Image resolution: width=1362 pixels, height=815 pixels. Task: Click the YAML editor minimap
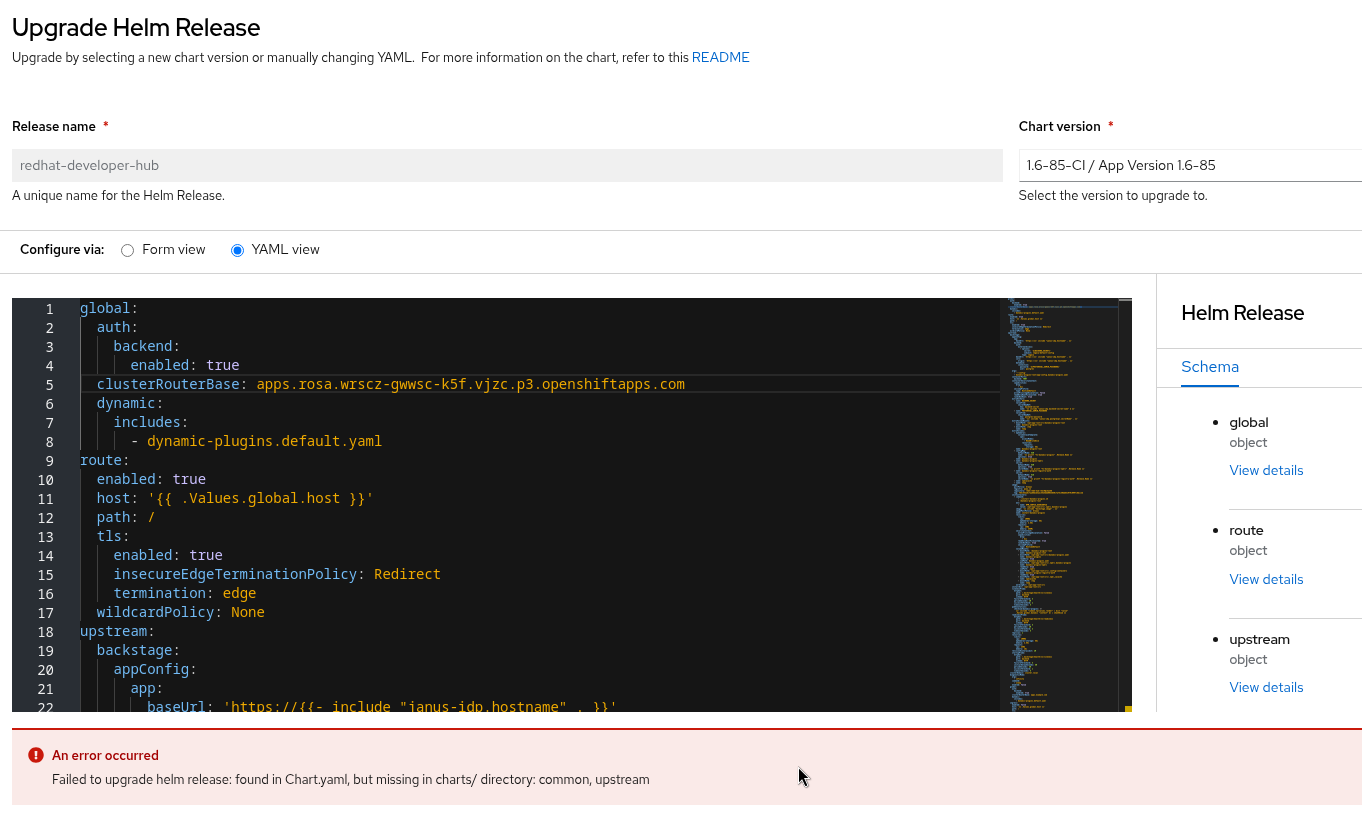(1058, 500)
